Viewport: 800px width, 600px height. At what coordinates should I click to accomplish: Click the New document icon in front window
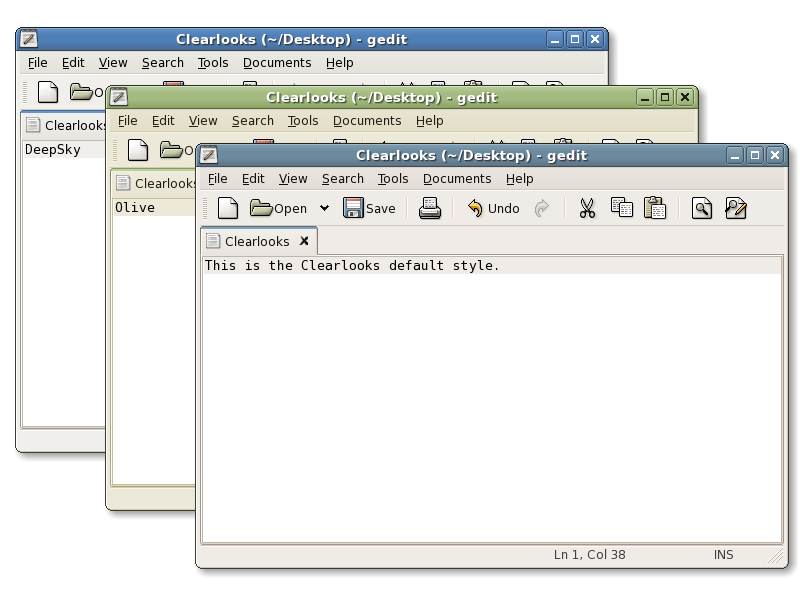click(228, 208)
